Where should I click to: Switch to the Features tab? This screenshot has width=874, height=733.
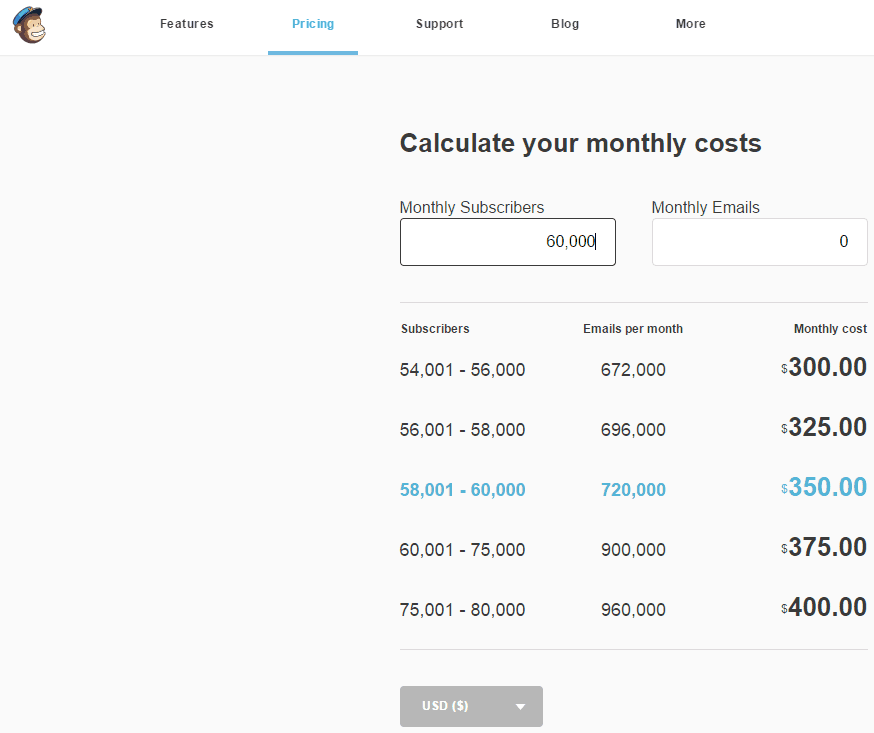pos(186,24)
